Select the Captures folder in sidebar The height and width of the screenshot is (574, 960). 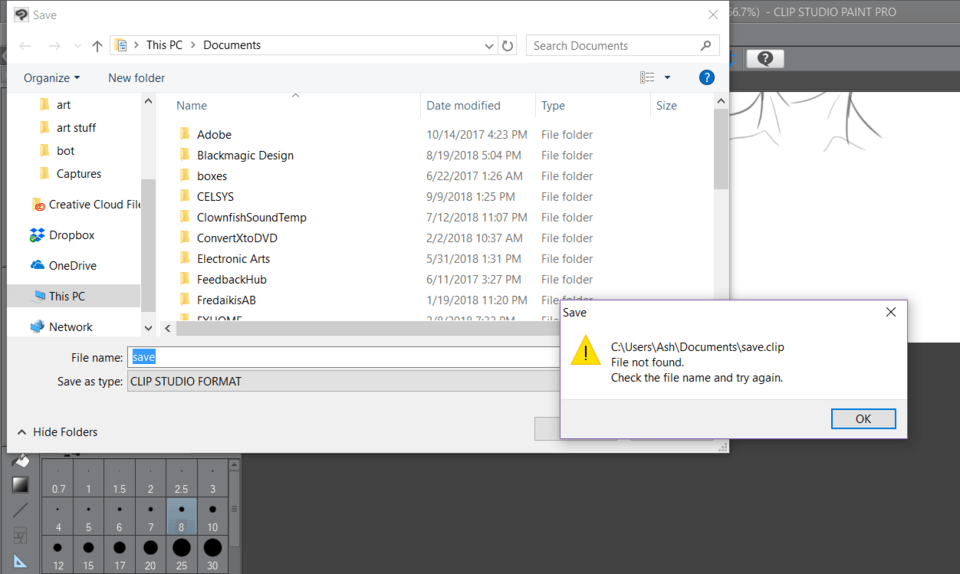(78, 174)
